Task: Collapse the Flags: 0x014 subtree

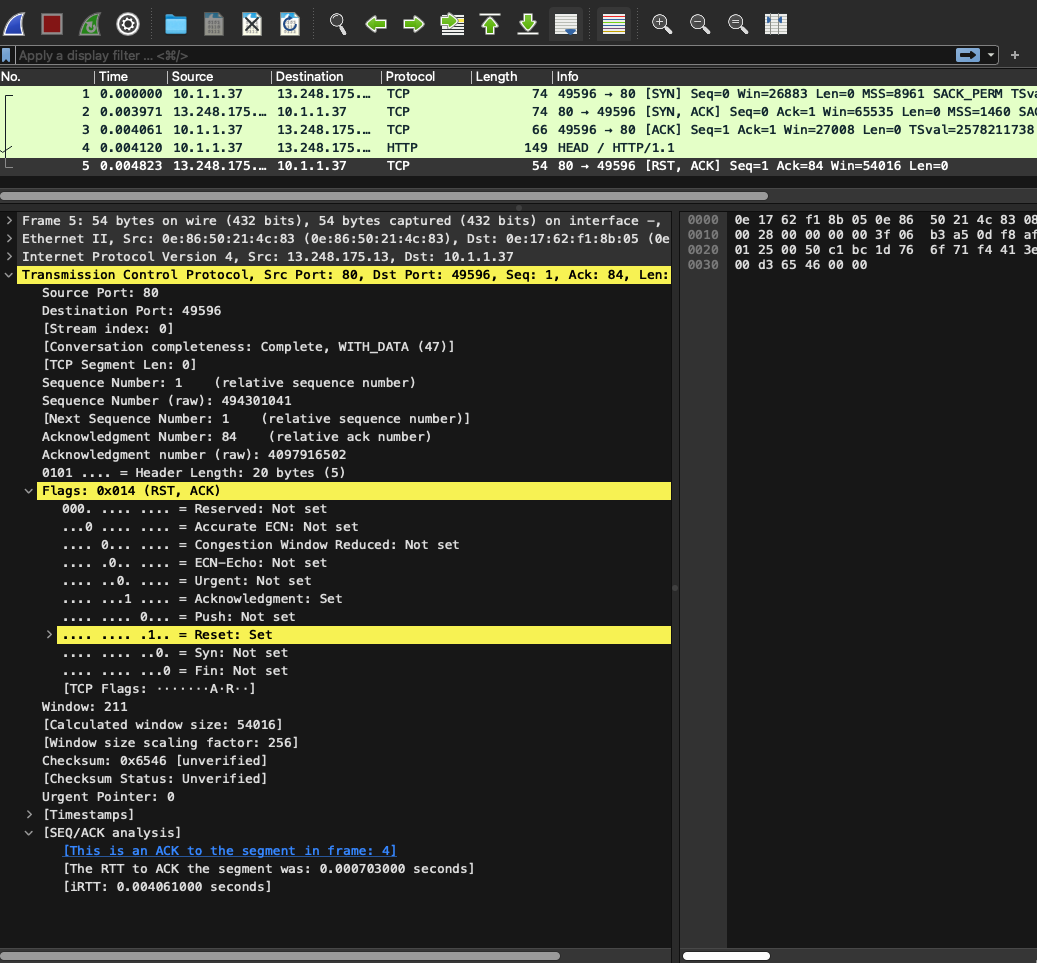Action: point(28,490)
